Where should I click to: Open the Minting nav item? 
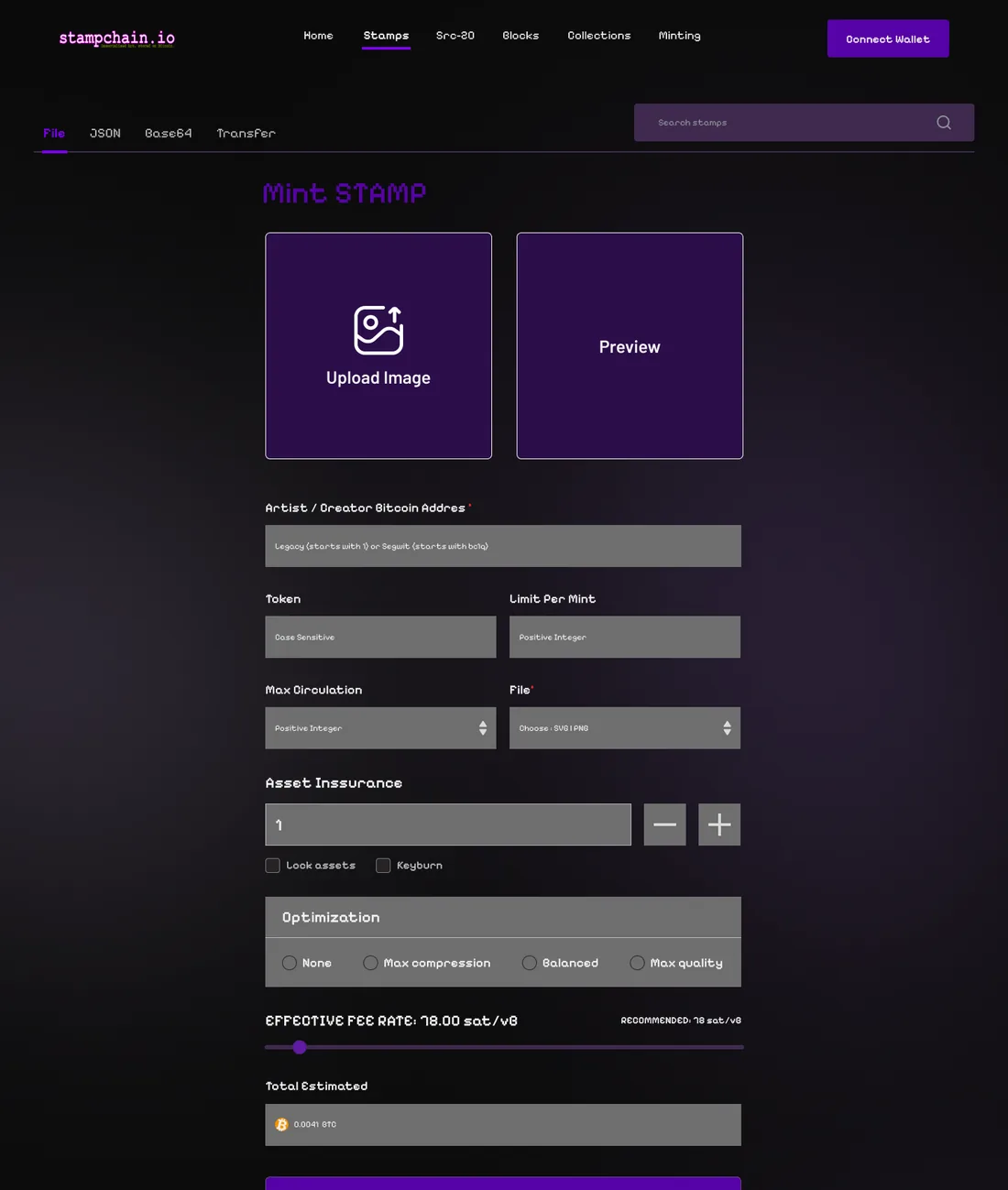point(679,36)
